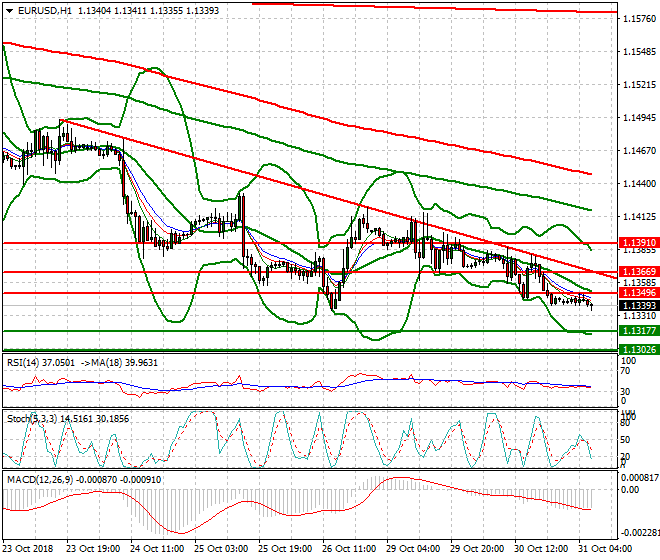Screen dimensions: 660x560
Task: Select the 26 Oct 11:00 time axis label
Action: point(349,549)
